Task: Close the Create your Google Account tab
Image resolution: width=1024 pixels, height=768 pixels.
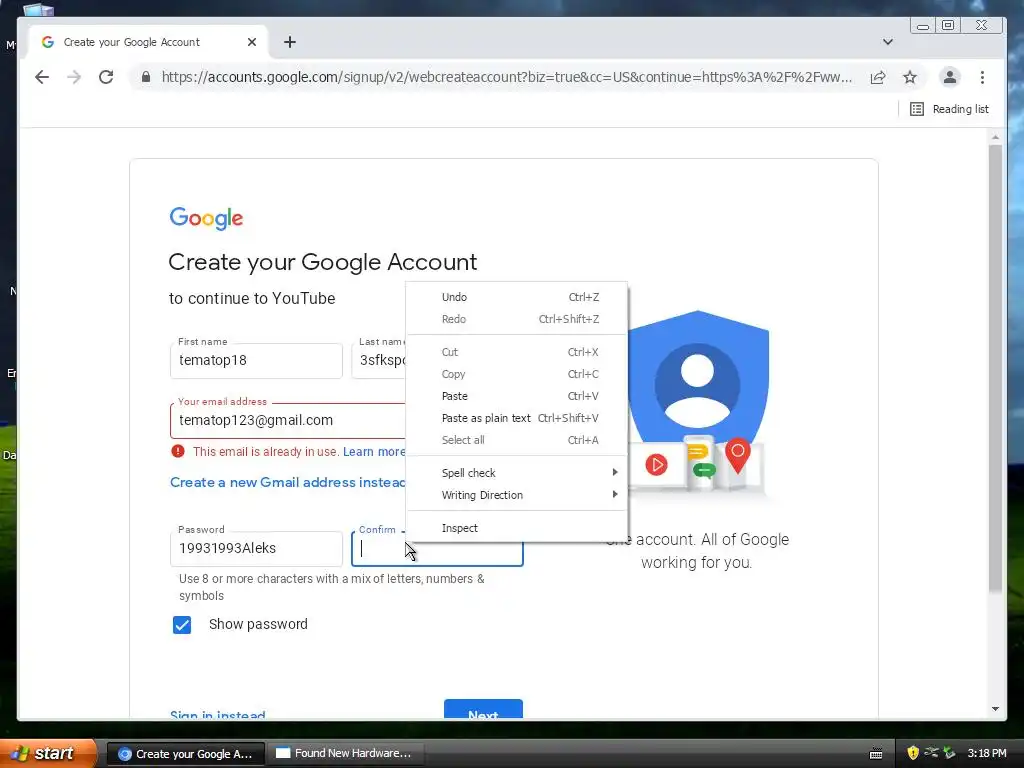Action: 252,42
